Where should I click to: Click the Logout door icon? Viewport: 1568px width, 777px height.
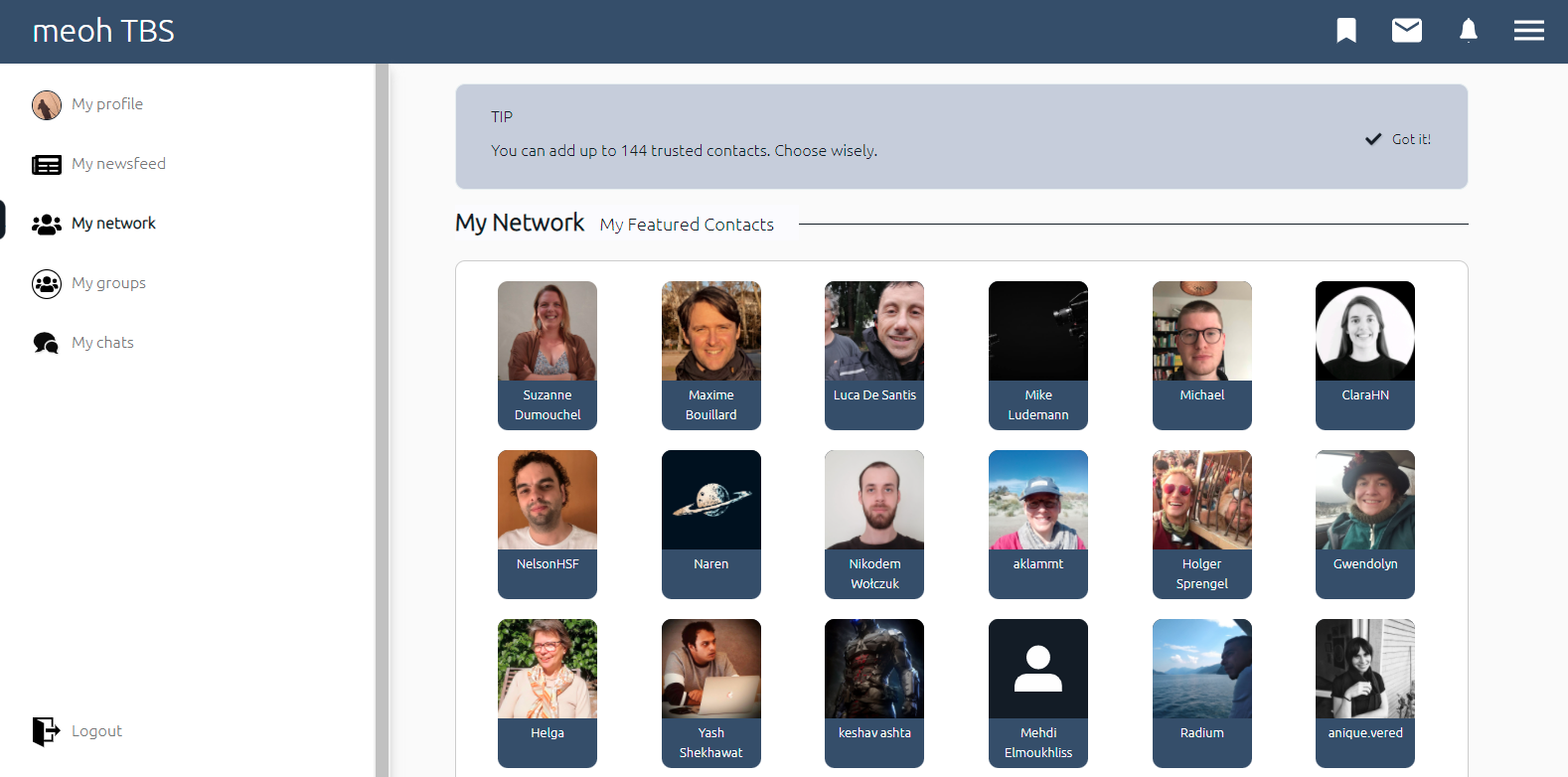click(x=46, y=731)
